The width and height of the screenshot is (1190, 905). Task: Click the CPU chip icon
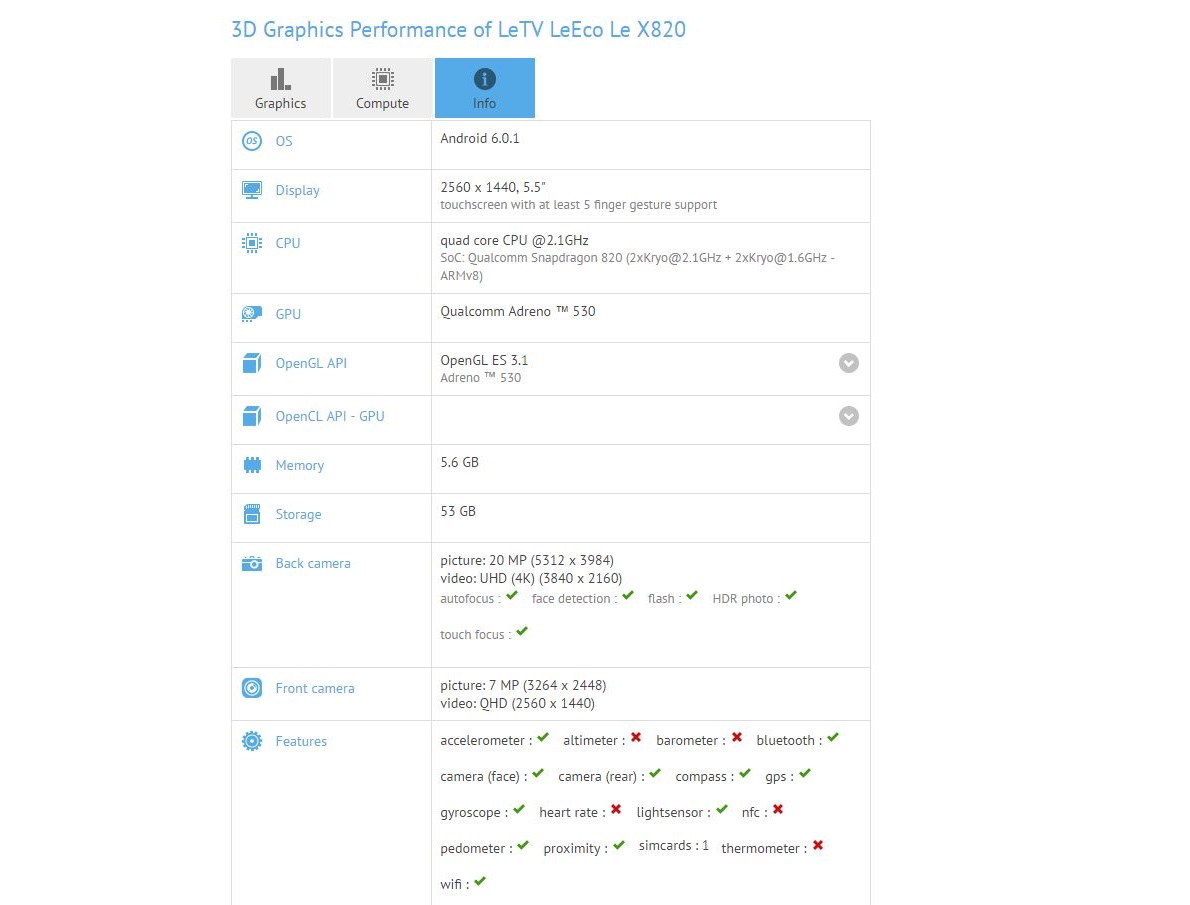252,243
